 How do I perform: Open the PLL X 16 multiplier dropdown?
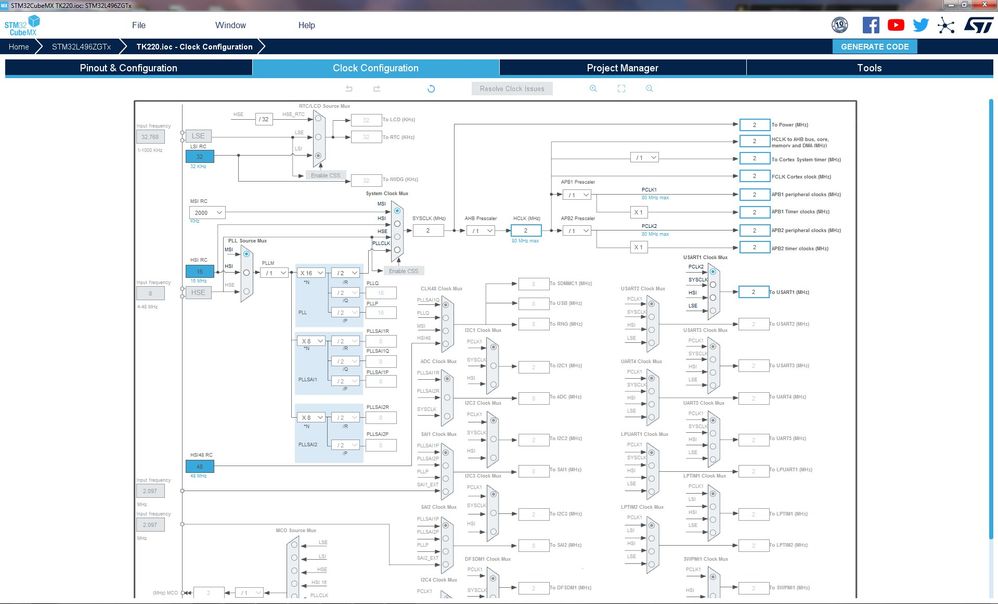pos(311,272)
